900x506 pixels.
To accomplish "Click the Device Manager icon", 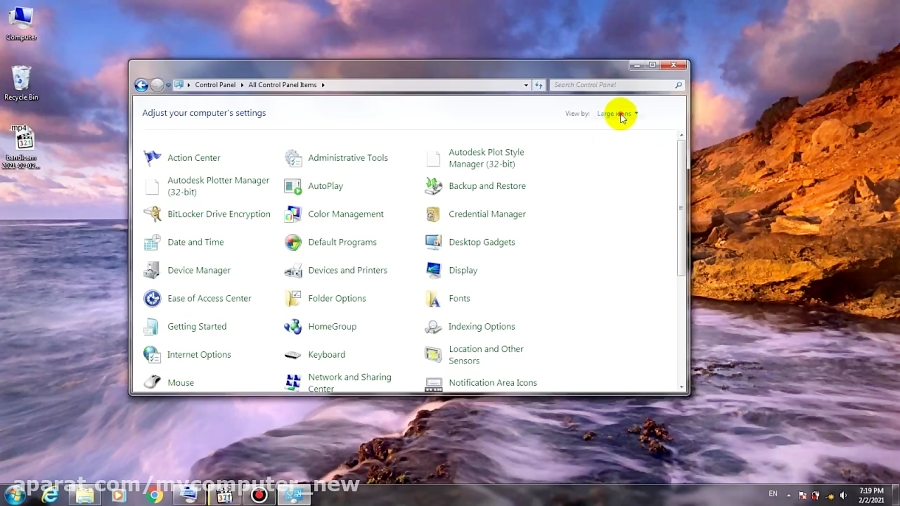I will coord(152,270).
